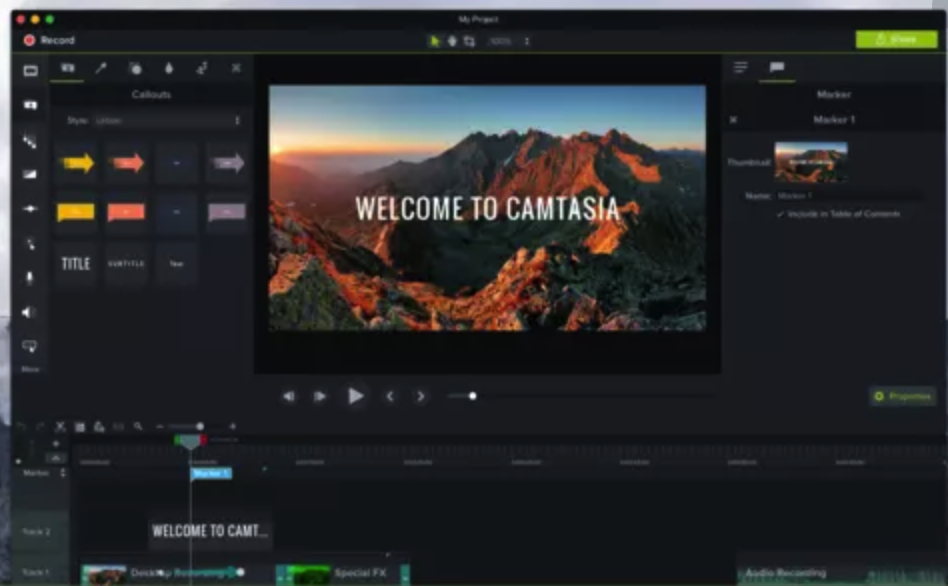Choose the SUBTITLE text callout

tap(126, 264)
